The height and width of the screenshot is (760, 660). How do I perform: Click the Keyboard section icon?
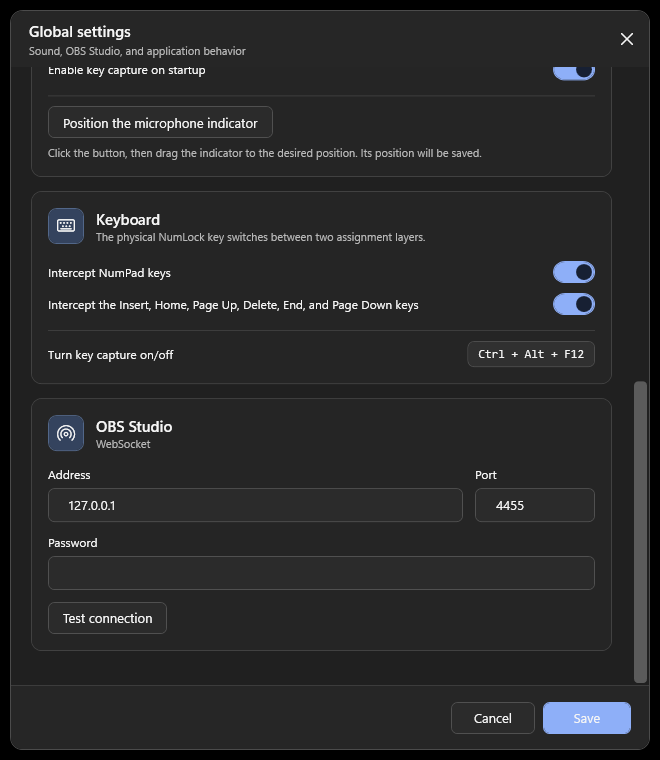[66, 226]
